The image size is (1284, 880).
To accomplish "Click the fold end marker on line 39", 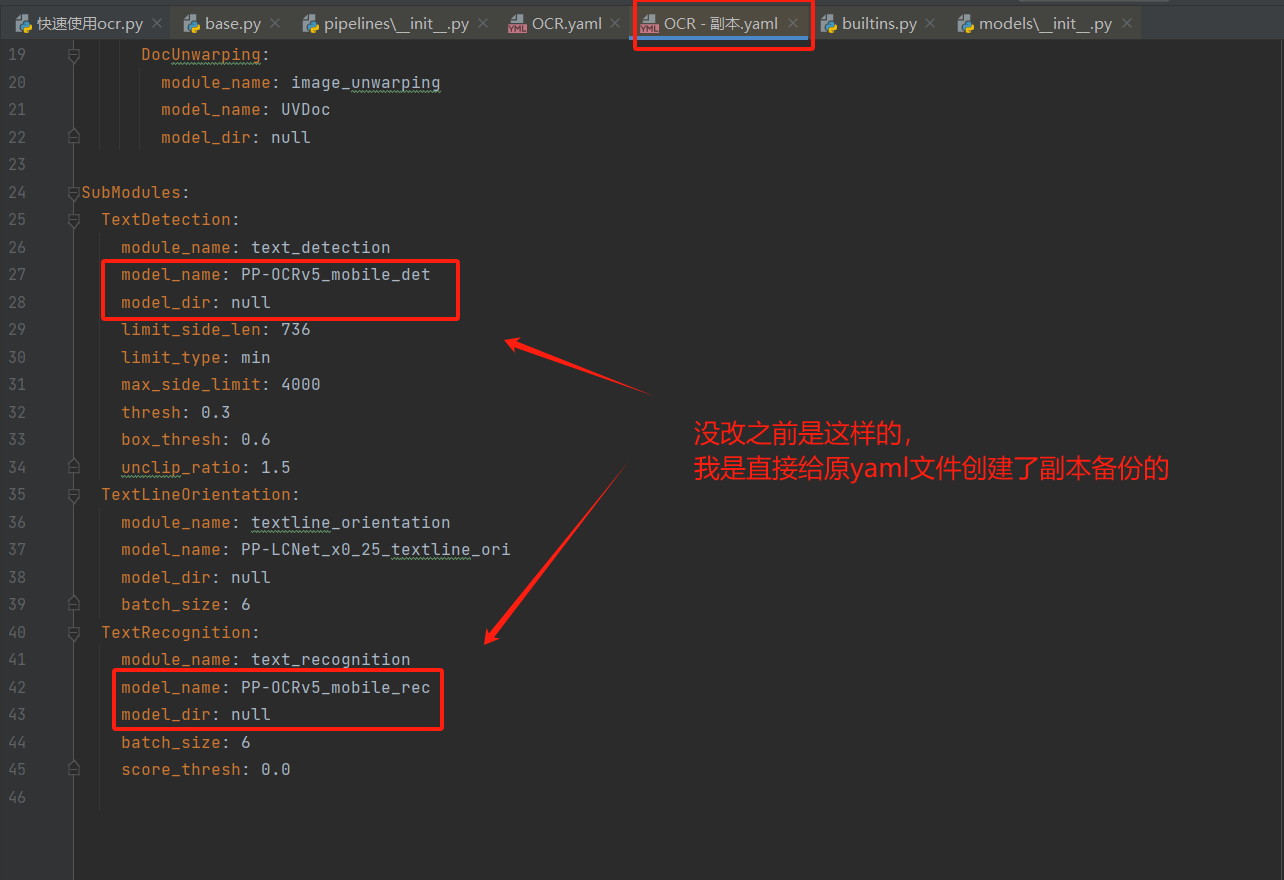I will 73,605.
